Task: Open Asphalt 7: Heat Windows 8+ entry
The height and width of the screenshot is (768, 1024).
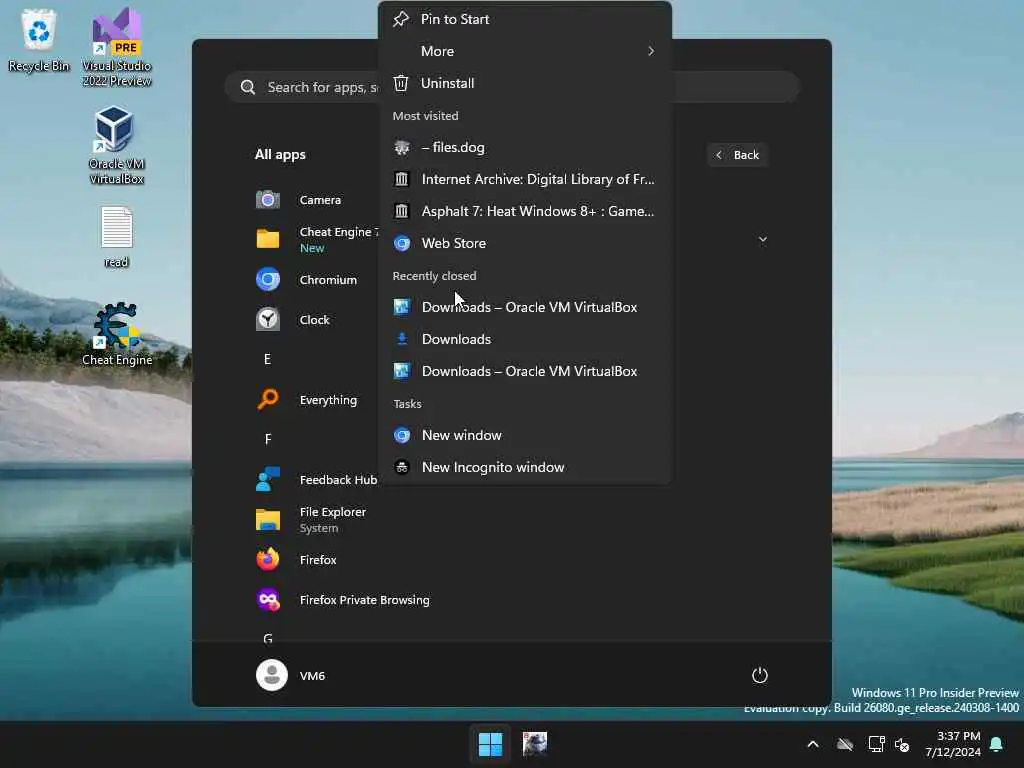Action: pos(524,211)
